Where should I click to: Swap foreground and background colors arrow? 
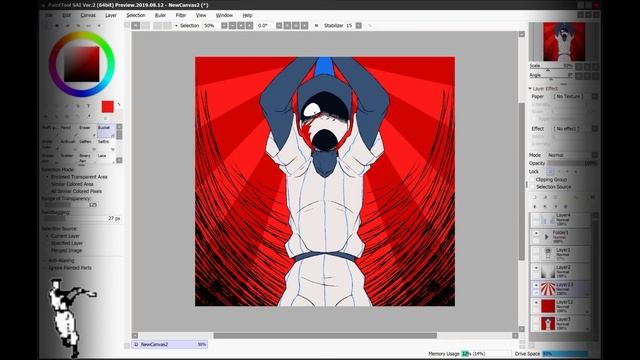tap(119, 105)
